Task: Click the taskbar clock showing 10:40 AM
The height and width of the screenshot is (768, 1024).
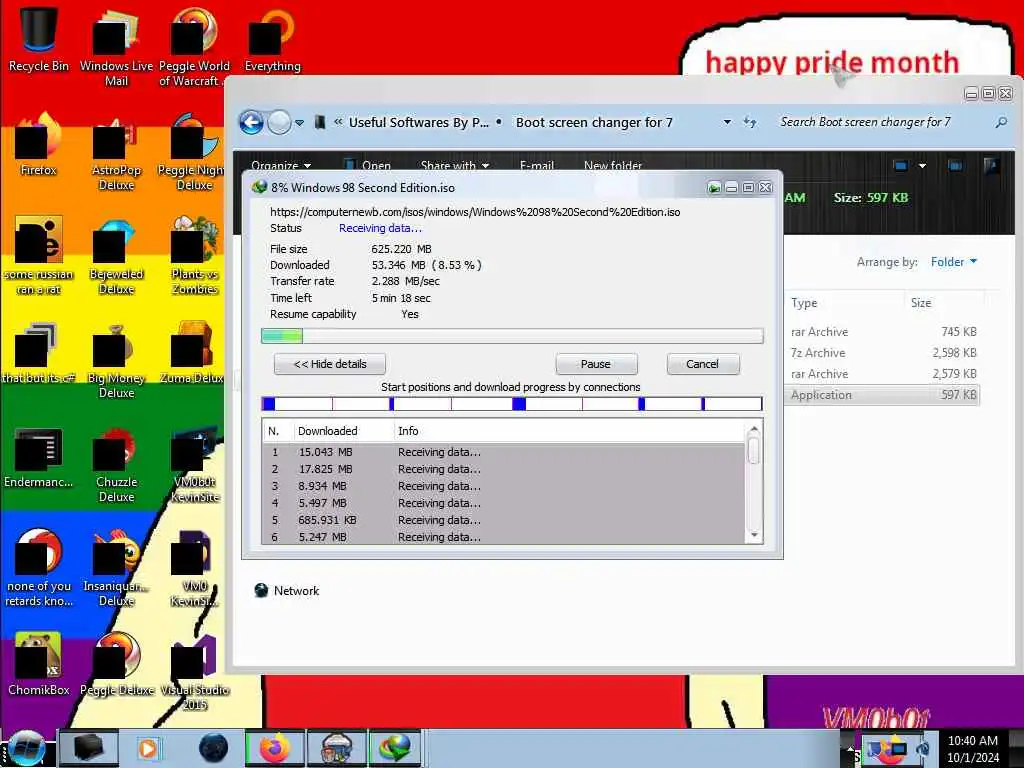Action: [972, 749]
